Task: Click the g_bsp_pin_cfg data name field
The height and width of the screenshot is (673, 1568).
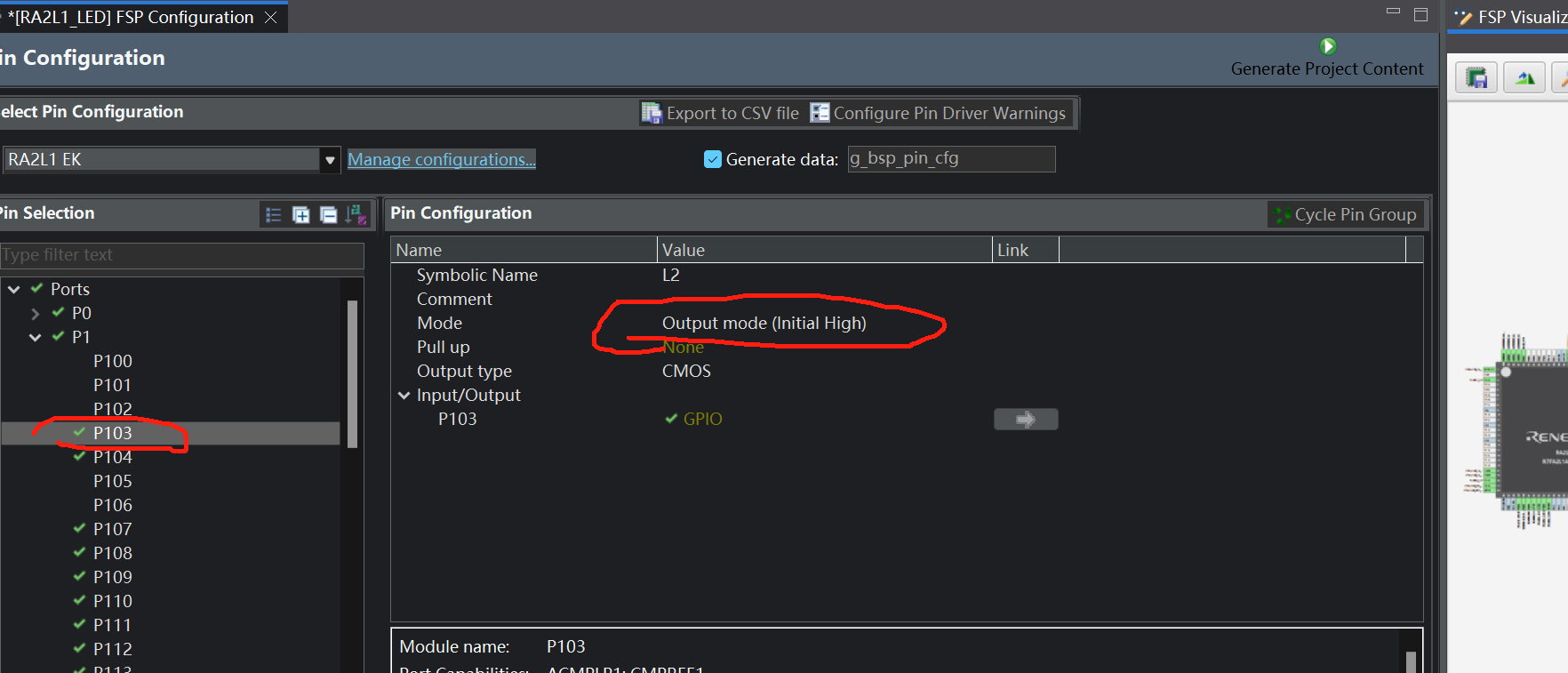Action: 951,159
